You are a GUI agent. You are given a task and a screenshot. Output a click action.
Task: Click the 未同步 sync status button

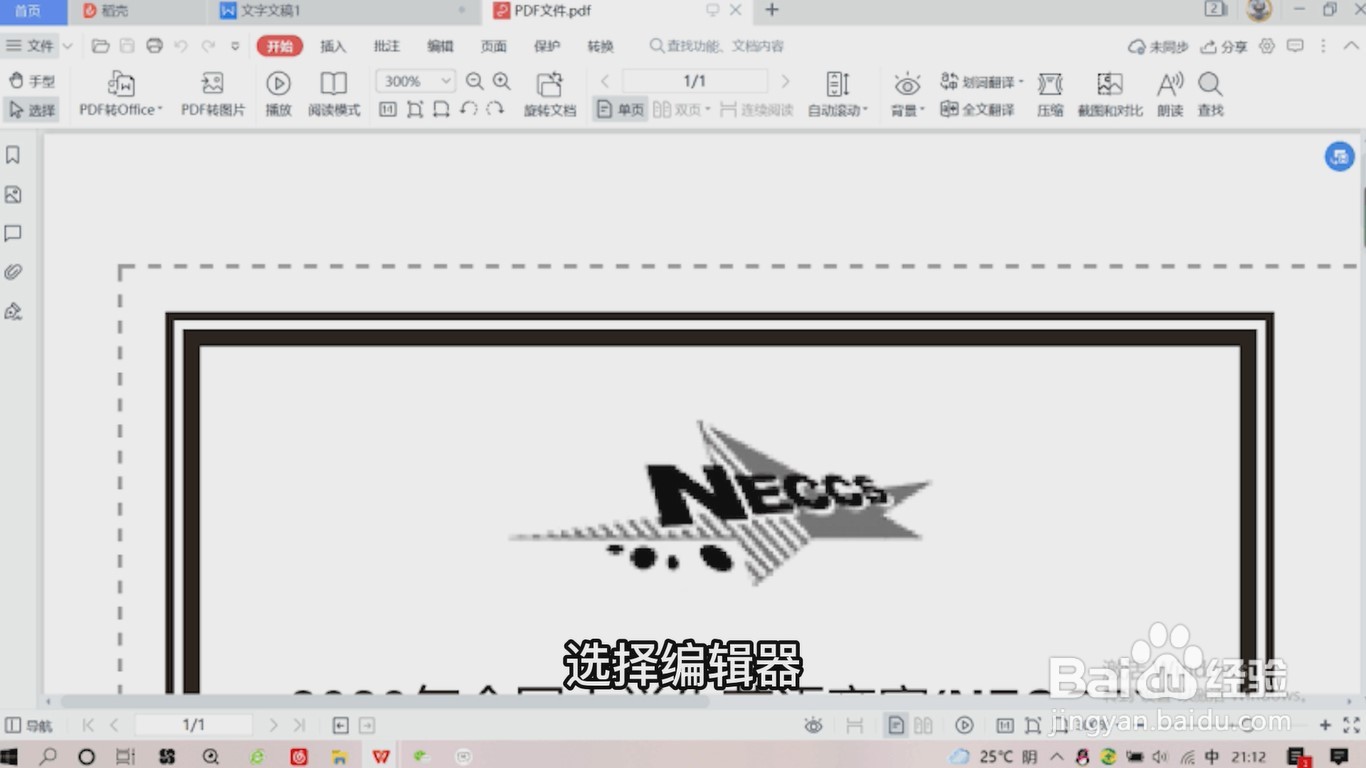click(x=1158, y=46)
